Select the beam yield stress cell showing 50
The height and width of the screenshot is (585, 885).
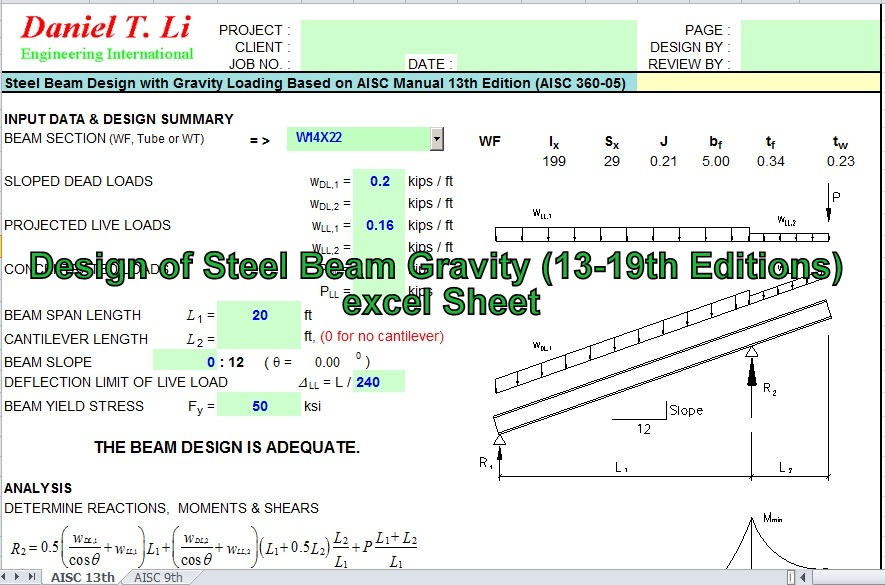point(258,404)
